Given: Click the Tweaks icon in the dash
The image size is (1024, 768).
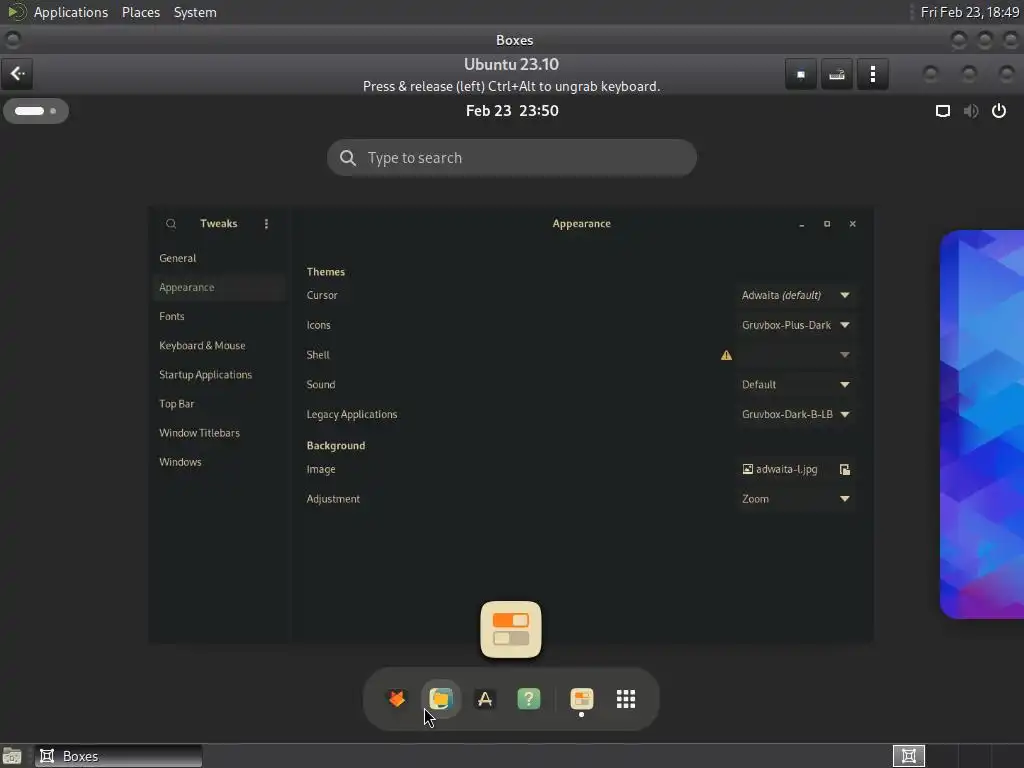Looking at the screenshot, I should click(x=582, y=699).
